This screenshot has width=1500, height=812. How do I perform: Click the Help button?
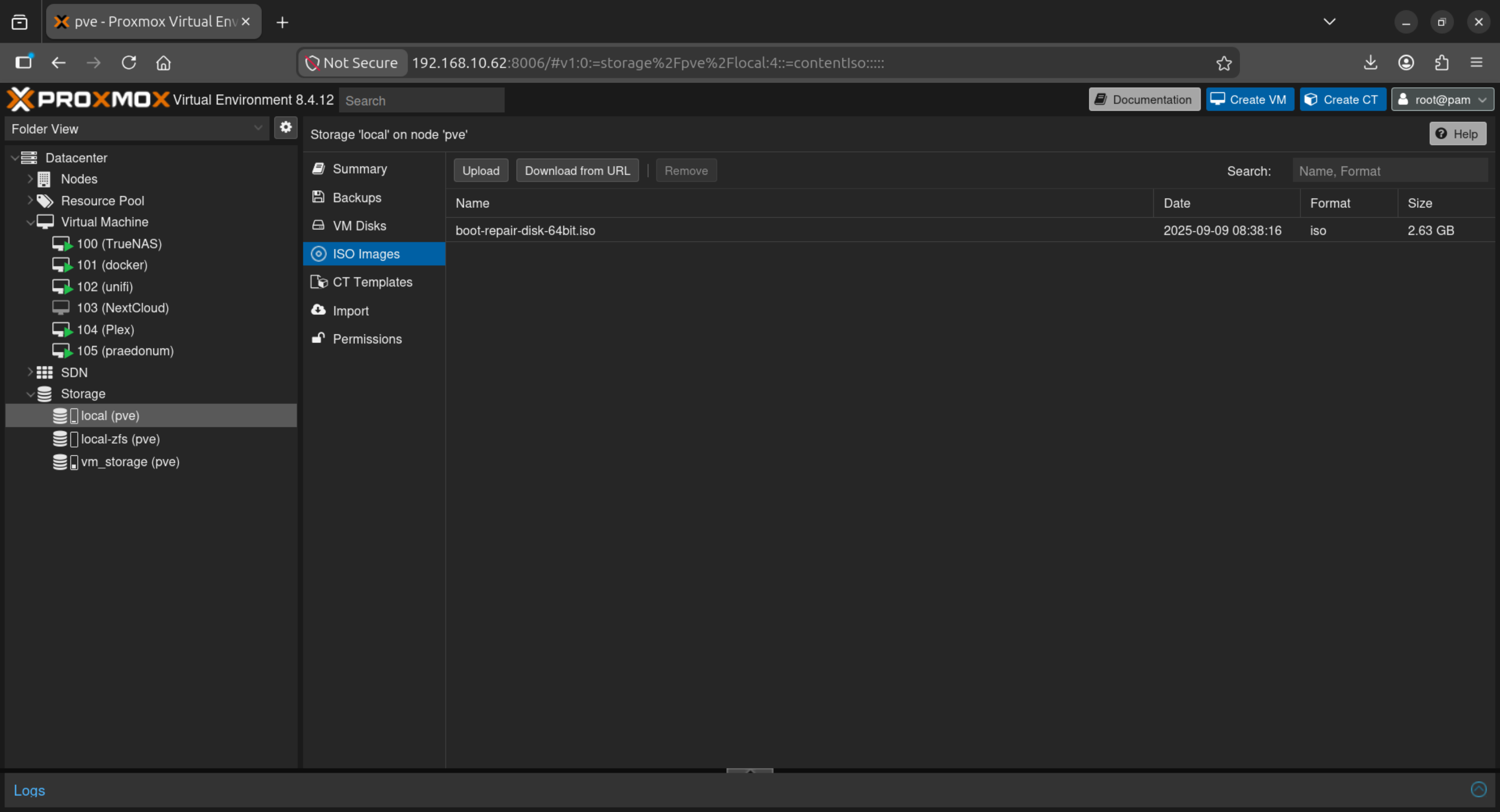pyautogui.click(x=1458, y=134)
